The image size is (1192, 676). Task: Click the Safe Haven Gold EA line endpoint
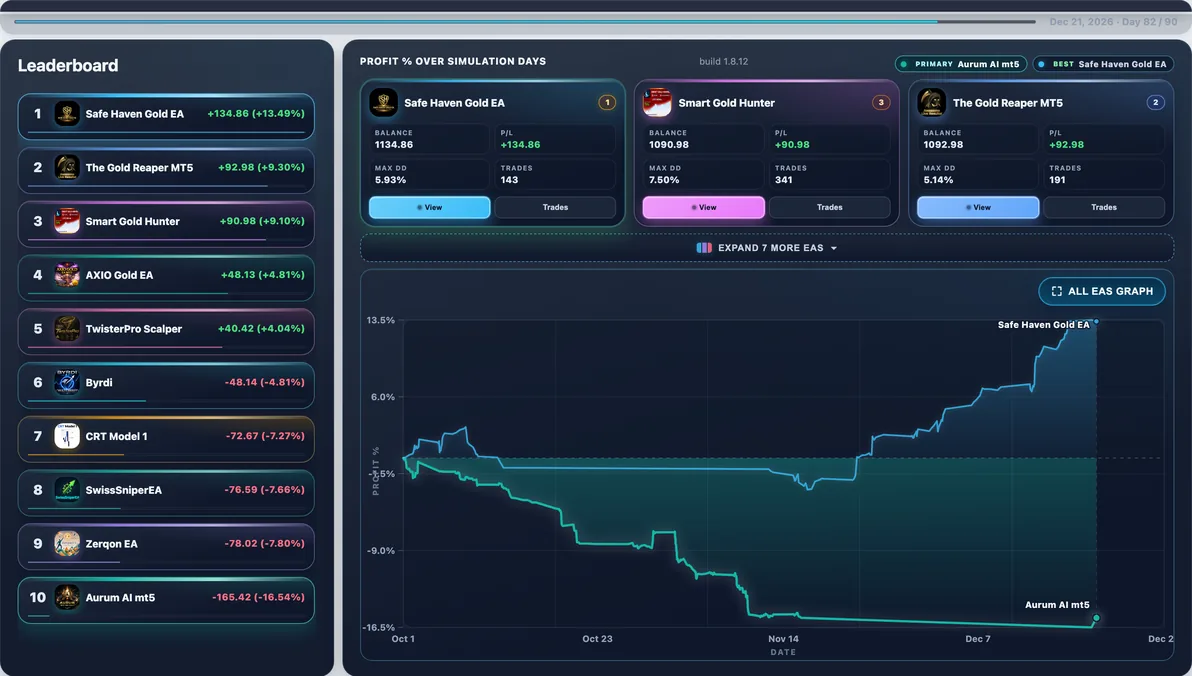(1095, 322)
